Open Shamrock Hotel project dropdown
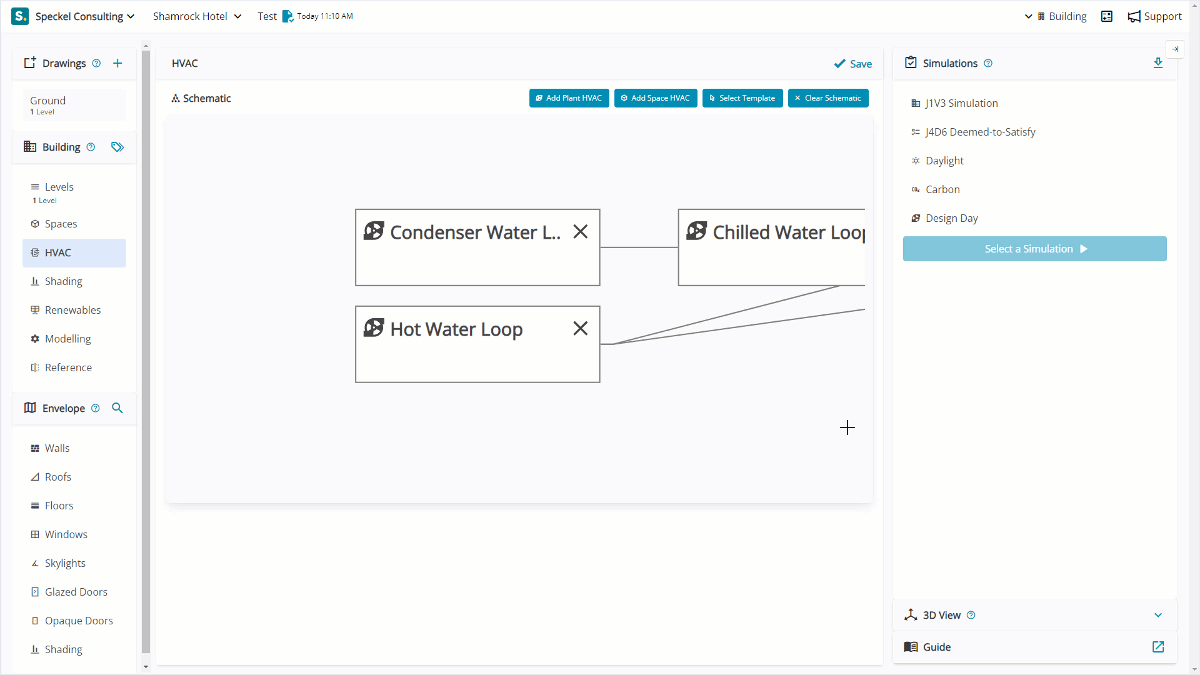This screenshot has width=1200, height=675. coord(197,16)
